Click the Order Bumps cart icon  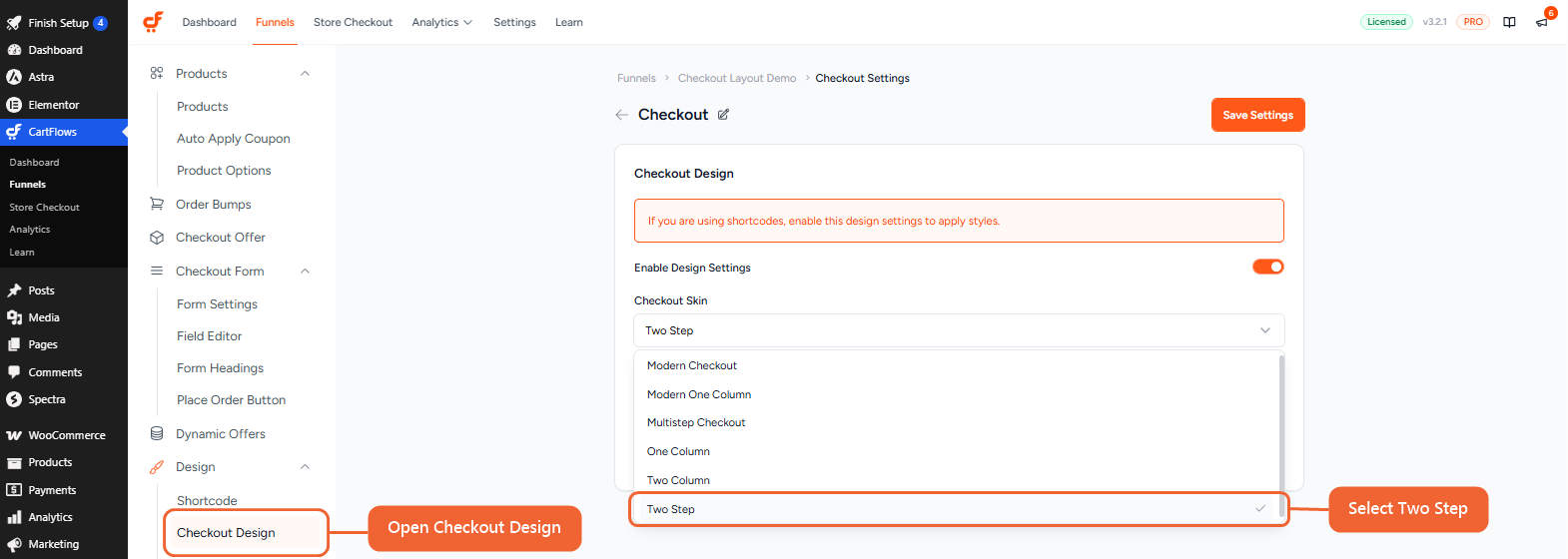point(157,204)
